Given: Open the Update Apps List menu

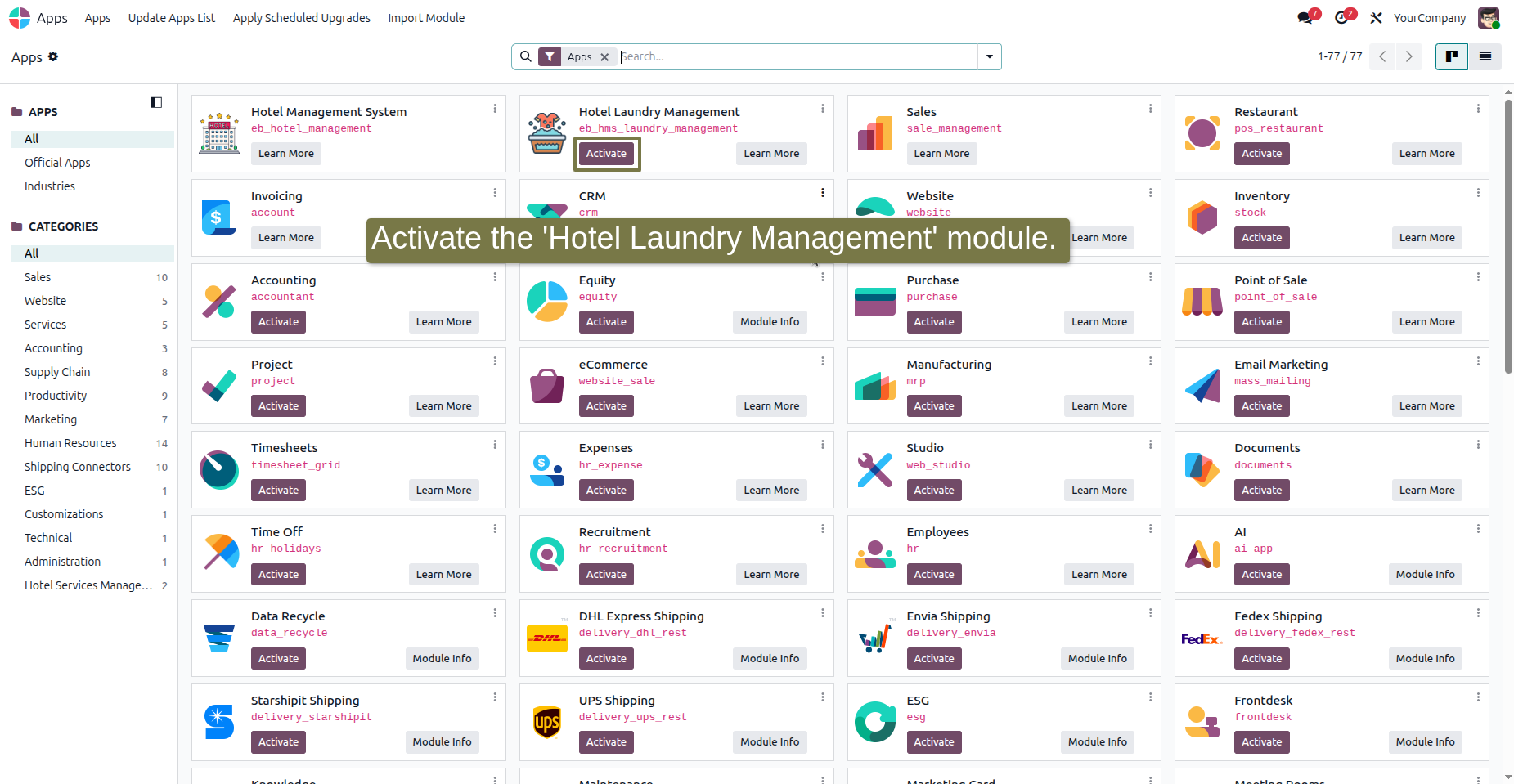Looking at the screenshot, I should (x=172, y=18).
